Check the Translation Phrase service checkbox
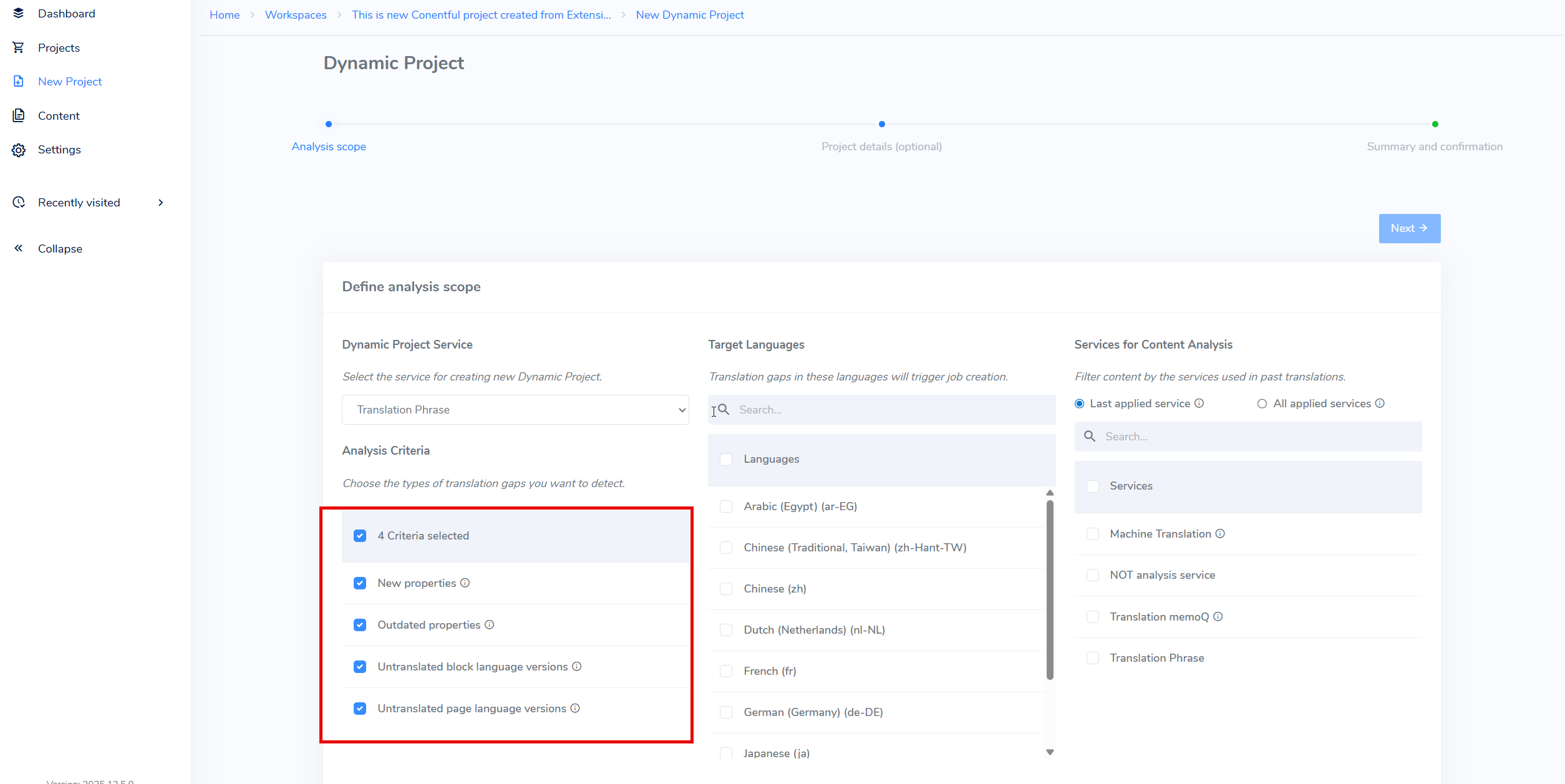This screenshot has height=784, width=1565. coord(1093,658)
